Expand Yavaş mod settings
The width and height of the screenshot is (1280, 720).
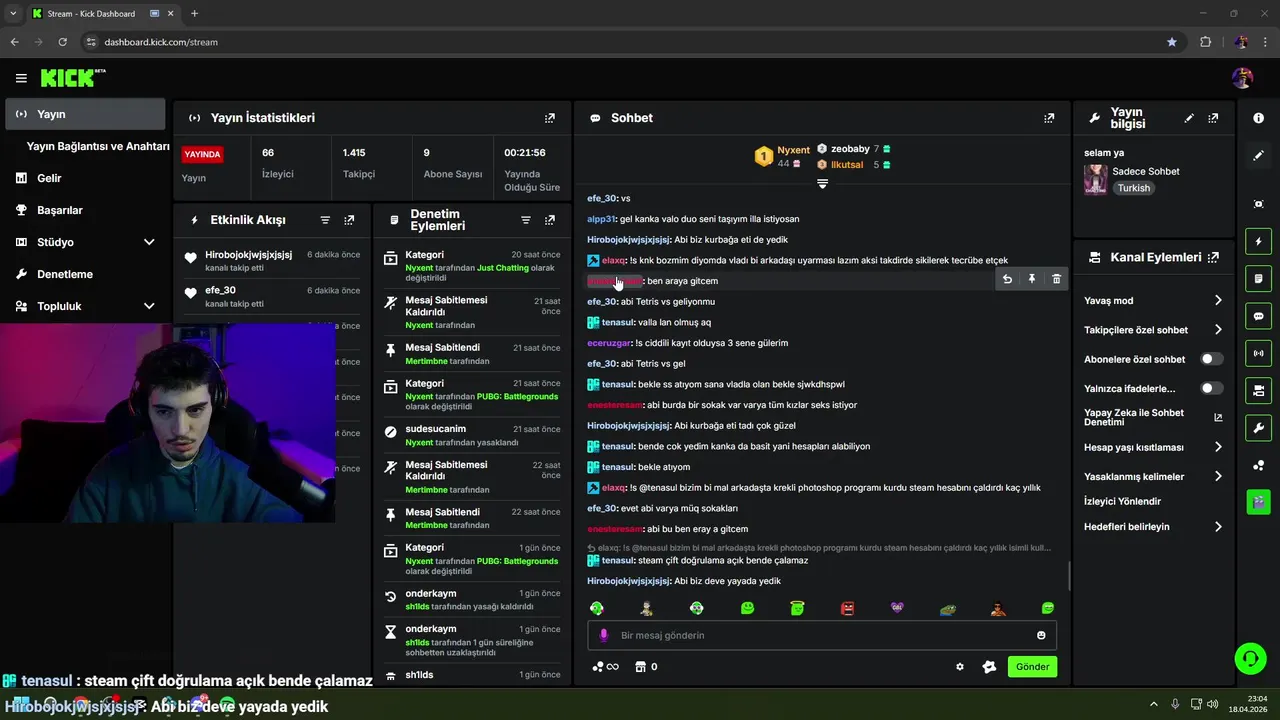pos(1218,301)
